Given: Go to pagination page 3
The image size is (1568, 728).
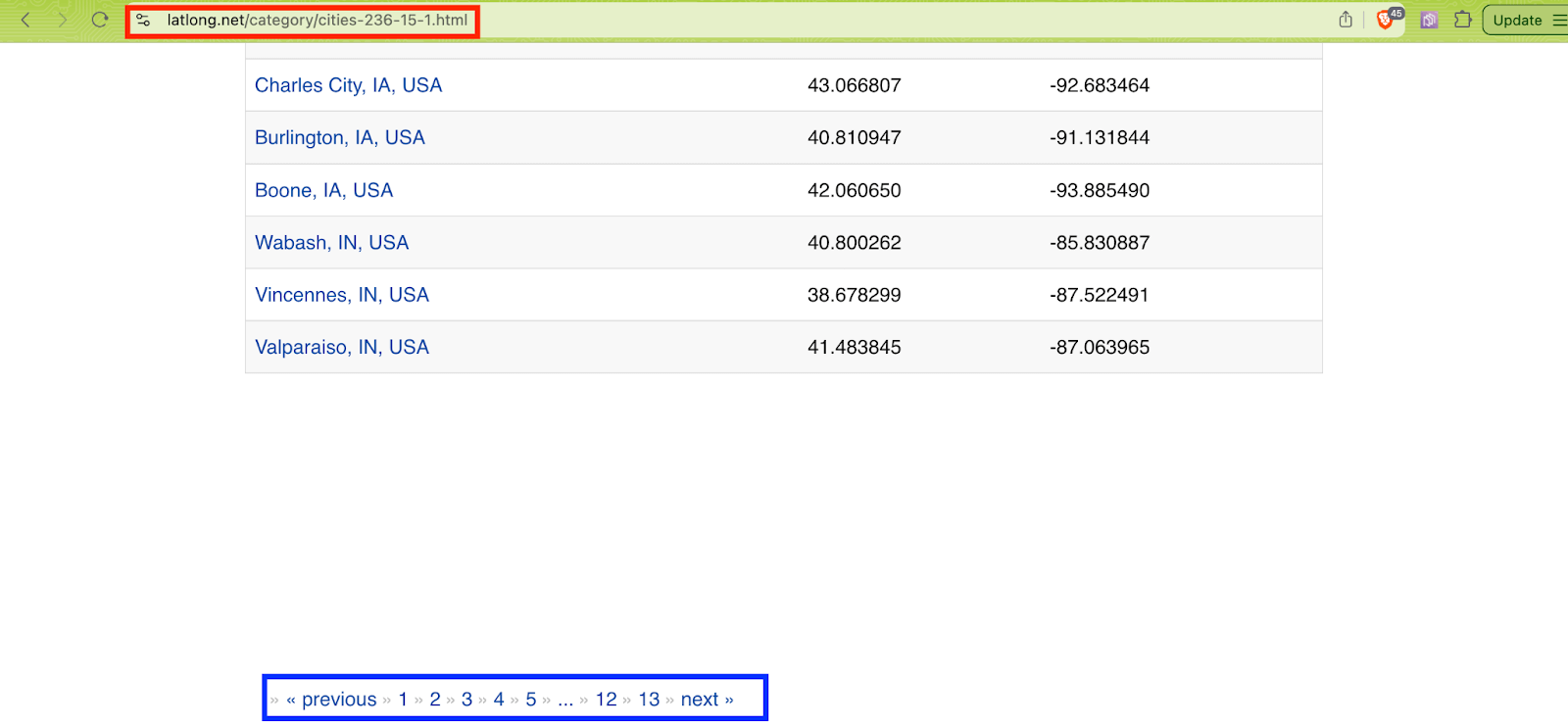Looking at the screenshot, I should click(x=467, y=700).
